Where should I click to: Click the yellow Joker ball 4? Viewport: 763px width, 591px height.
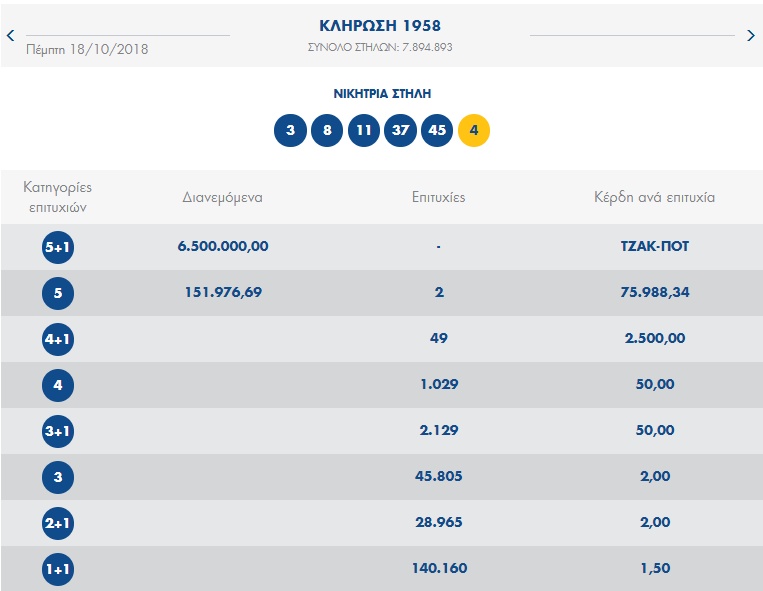pos(474,131)
